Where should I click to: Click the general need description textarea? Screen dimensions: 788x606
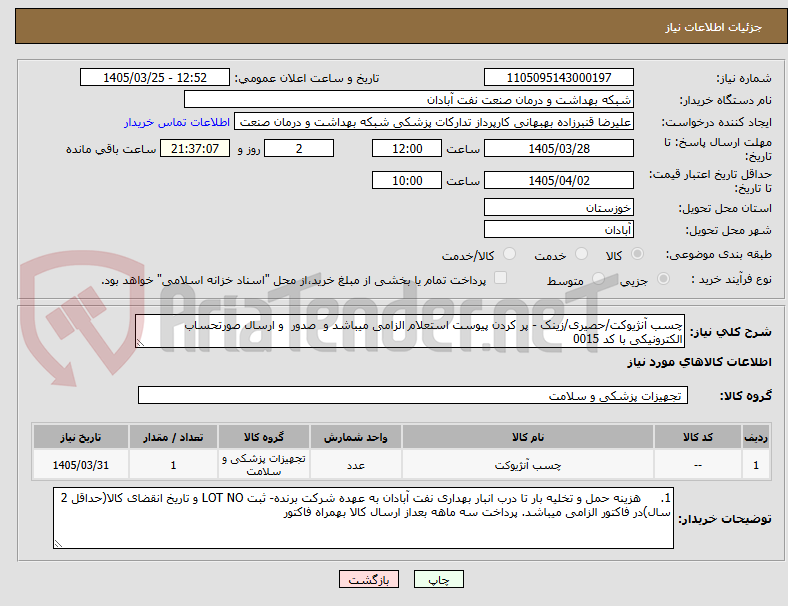point(410,332)
